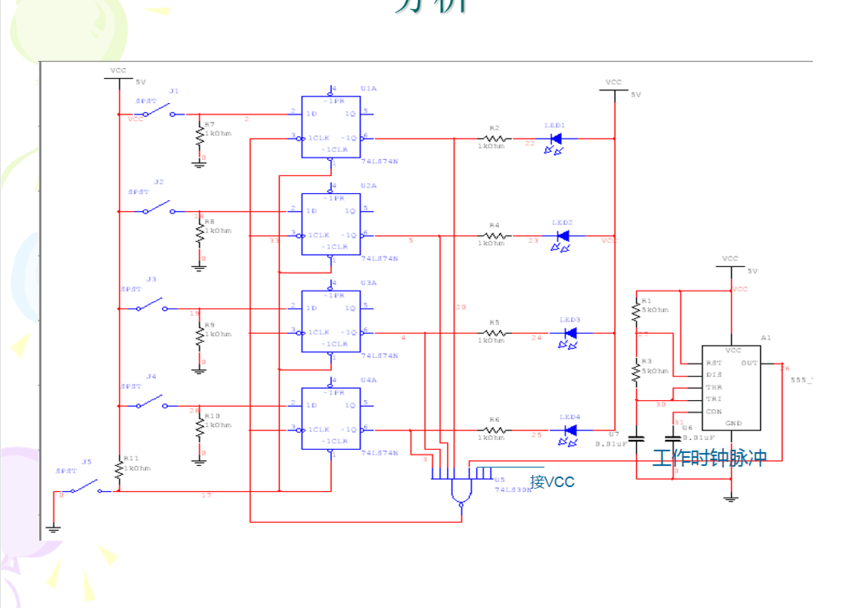Select the U3A flip-flop block
Viewport: 860px width, 608px height.
tap(331, 321)
